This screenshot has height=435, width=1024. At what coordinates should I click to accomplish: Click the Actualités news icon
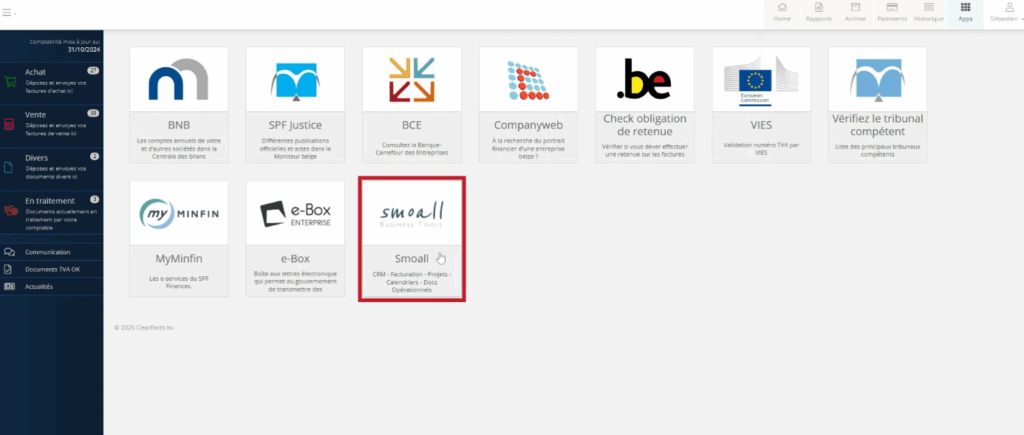9,286
